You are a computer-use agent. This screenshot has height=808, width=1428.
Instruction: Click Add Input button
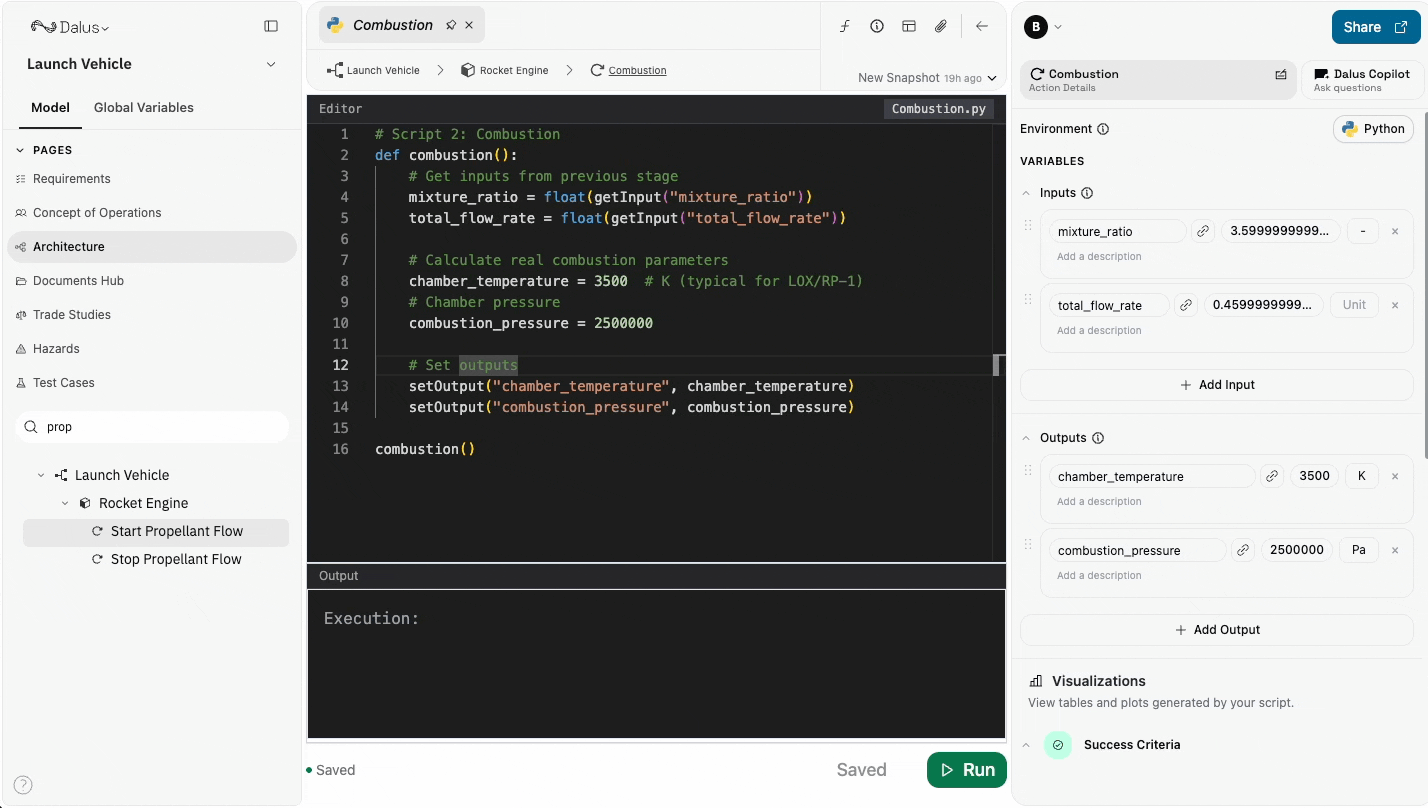coord(1217,385)
